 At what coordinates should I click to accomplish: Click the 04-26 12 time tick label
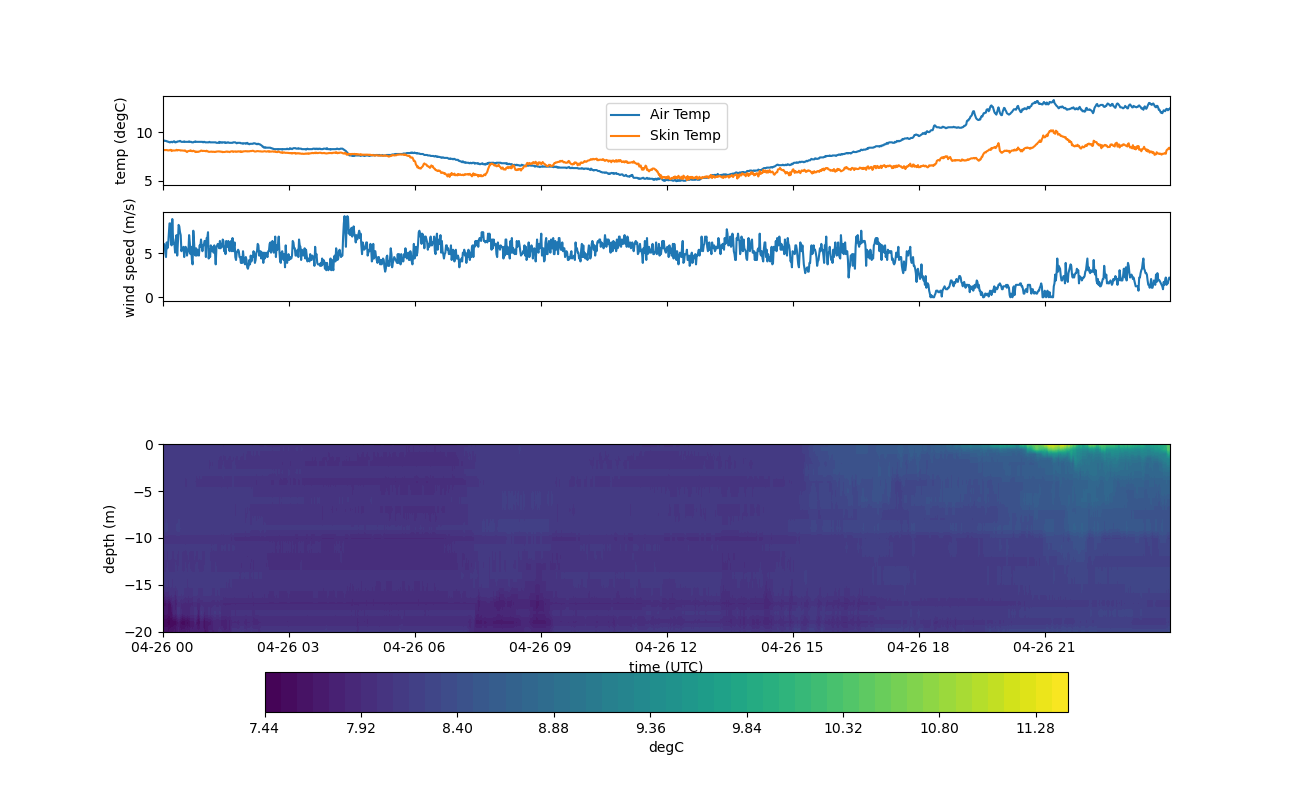[x=667, y=647]
